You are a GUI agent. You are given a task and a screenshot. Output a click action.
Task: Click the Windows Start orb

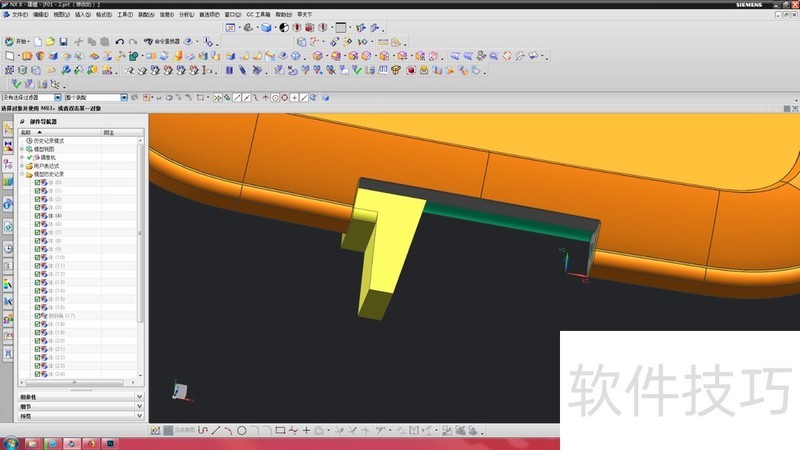[11, 441]
